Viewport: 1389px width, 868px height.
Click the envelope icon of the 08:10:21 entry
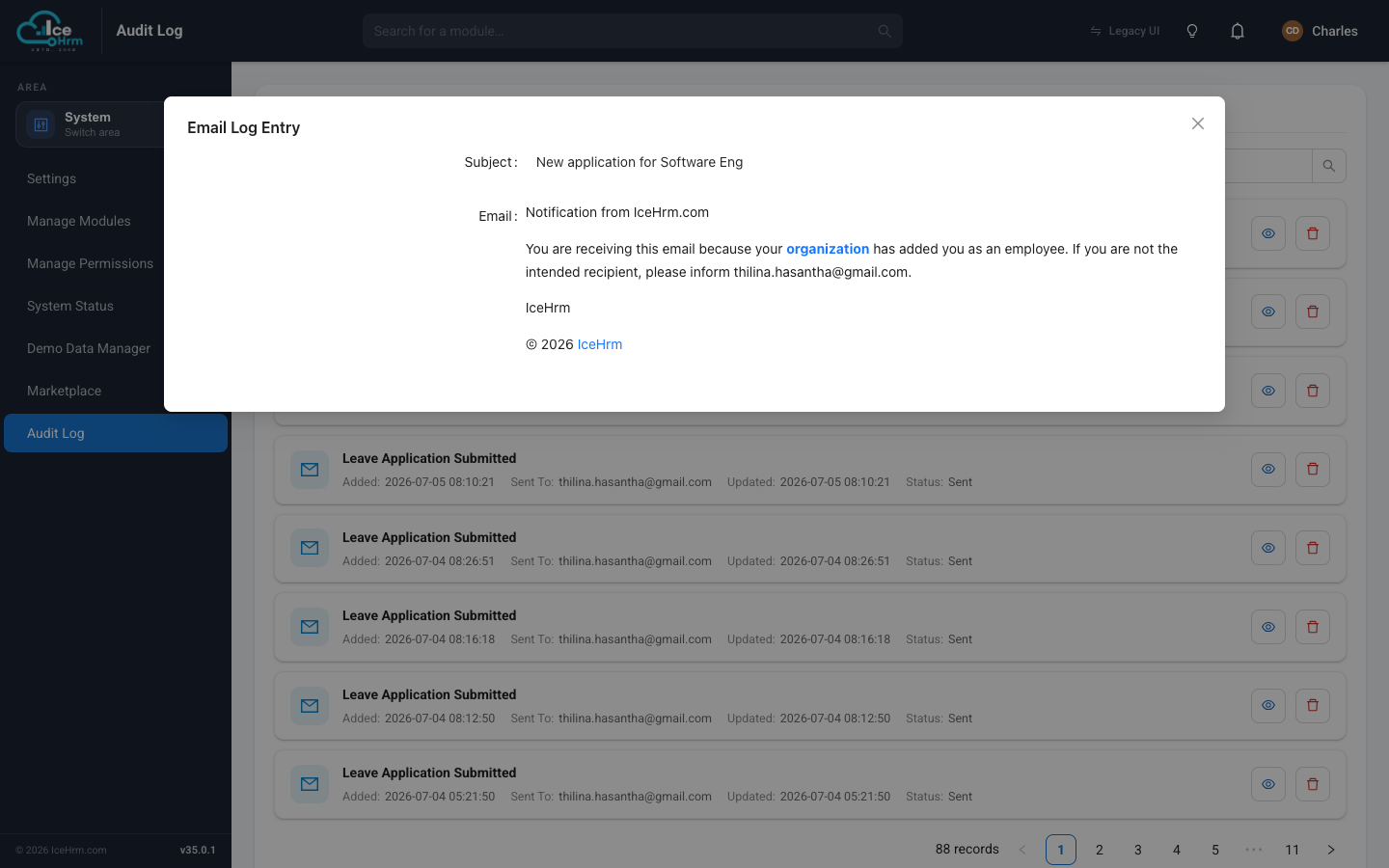pyautogui.click(x=310, y=470)
